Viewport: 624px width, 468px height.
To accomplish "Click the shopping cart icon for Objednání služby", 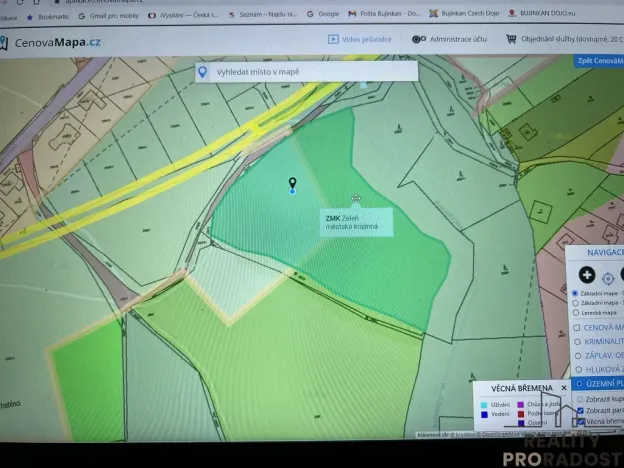I will pyautogui.click(x=511, y=40).
